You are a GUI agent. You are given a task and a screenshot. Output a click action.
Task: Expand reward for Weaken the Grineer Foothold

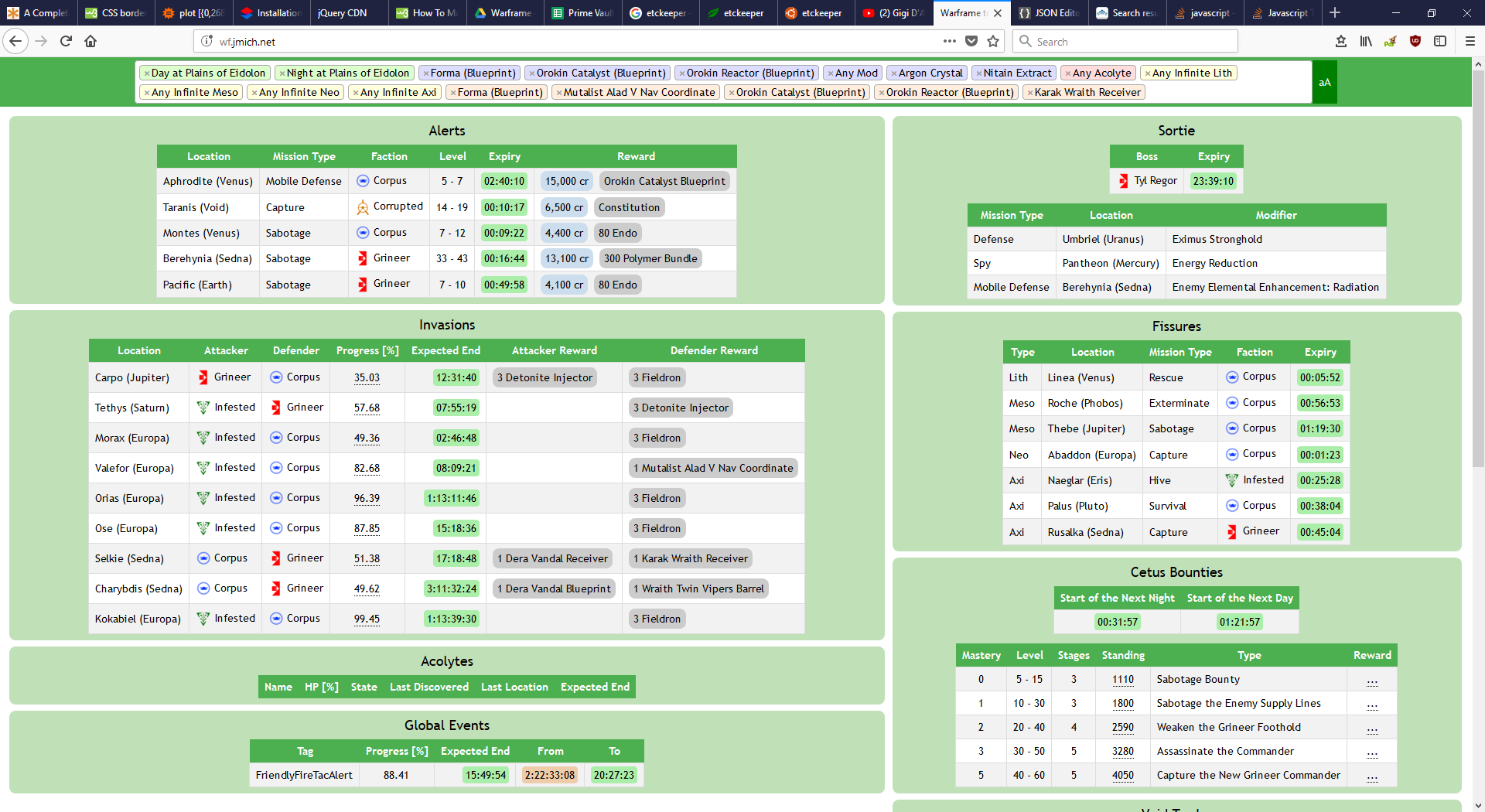click(x=1372, y=728)
